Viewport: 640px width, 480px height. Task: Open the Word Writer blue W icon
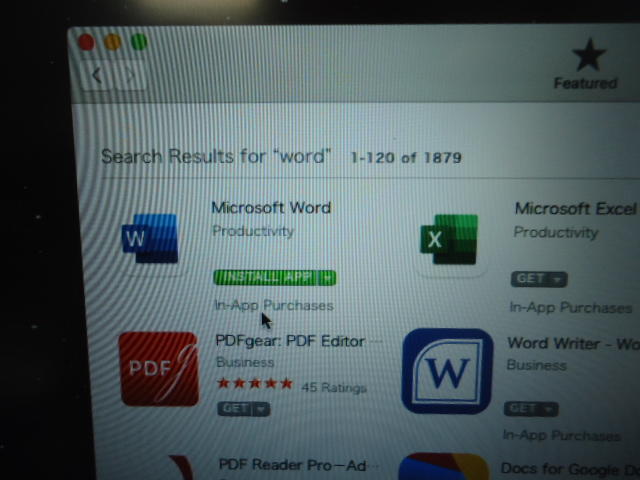448,371
